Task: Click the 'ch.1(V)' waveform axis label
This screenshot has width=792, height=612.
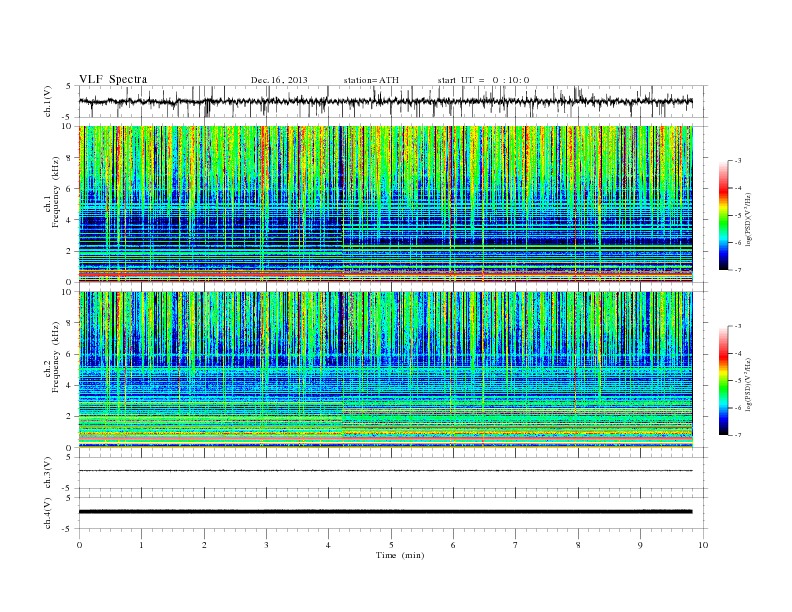Action: tap(48, 103)
